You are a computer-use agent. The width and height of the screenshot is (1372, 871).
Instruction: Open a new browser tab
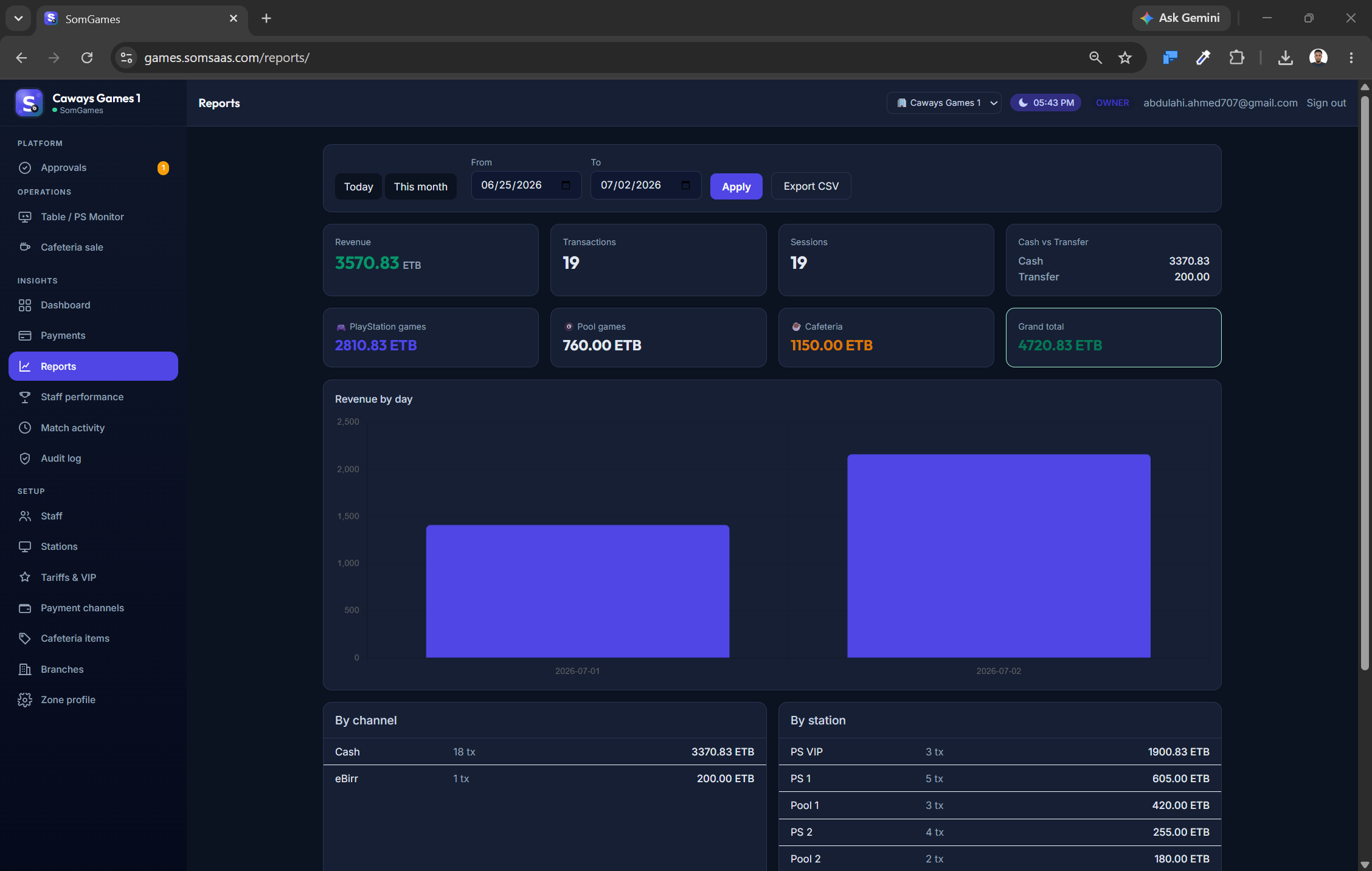pyautogui.click(x=266, y=18)
